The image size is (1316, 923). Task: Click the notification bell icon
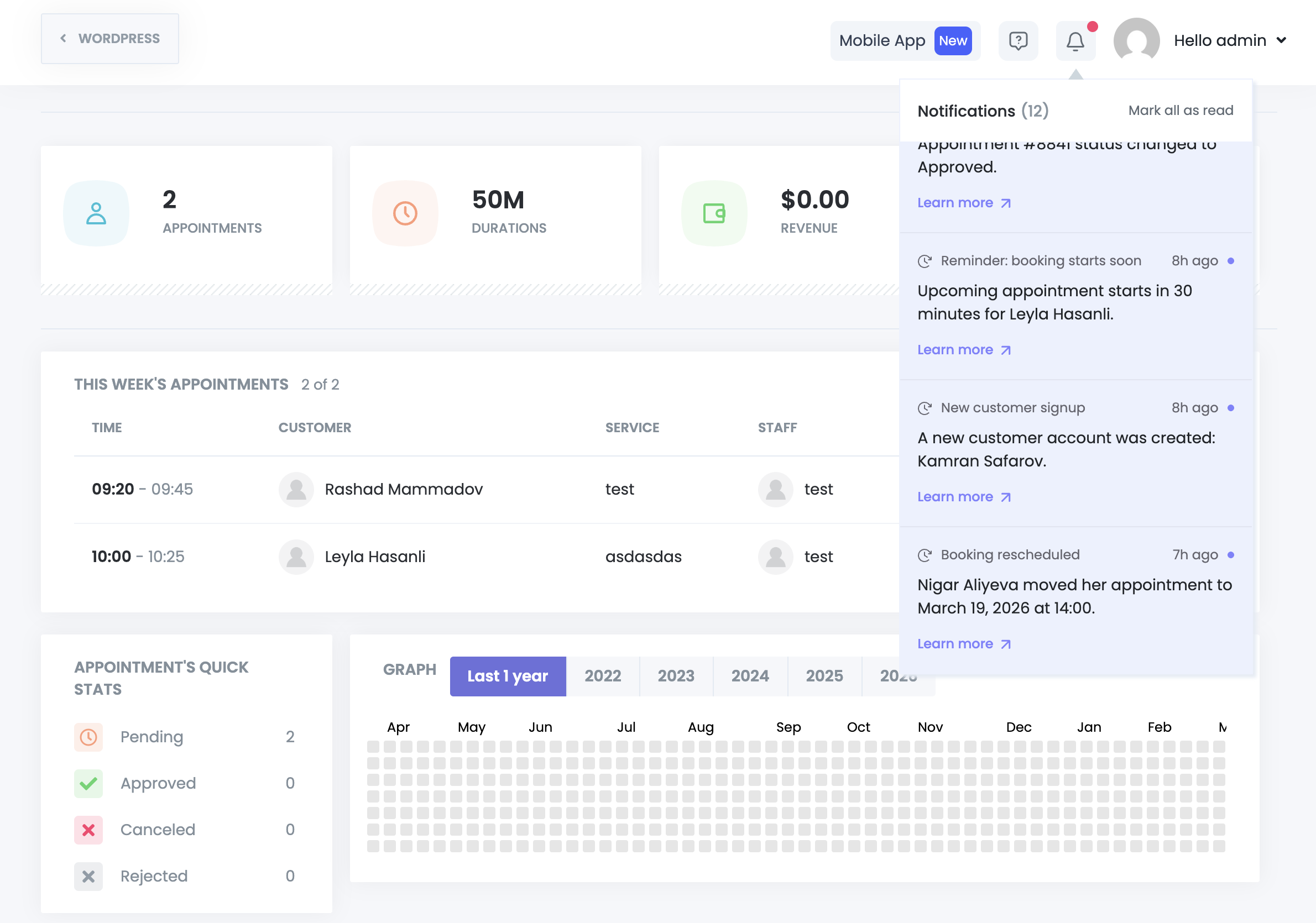1075,41
